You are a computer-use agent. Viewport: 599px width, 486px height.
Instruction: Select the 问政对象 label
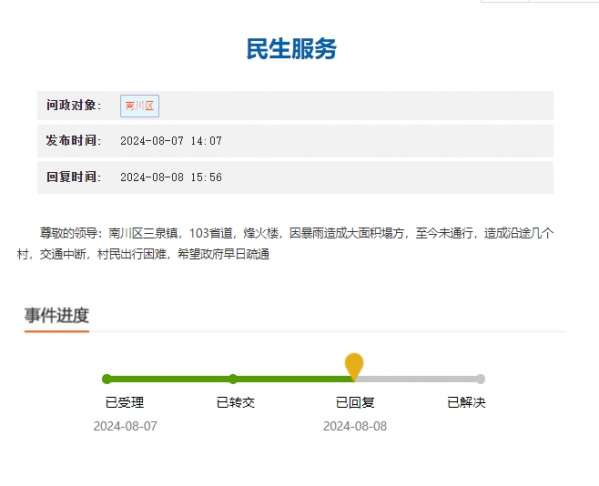point(74,105)
